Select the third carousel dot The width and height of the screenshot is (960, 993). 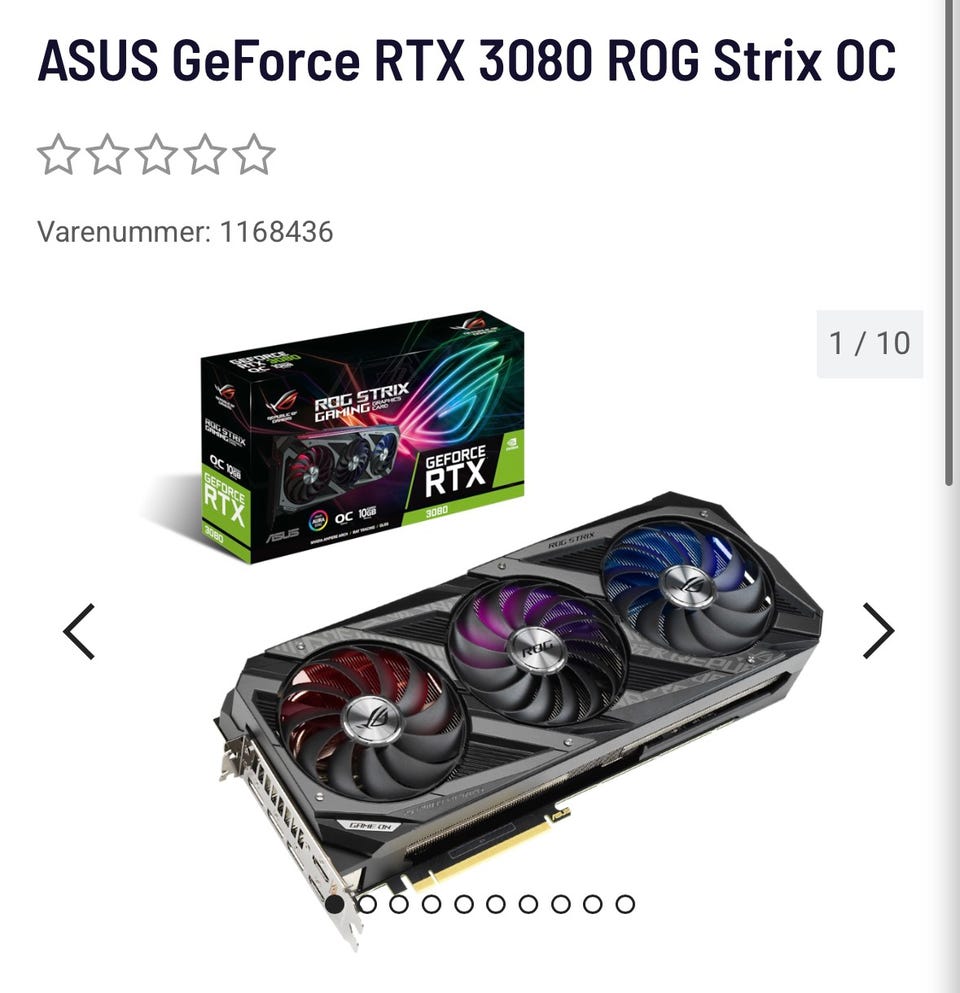[x=399, y=904]
